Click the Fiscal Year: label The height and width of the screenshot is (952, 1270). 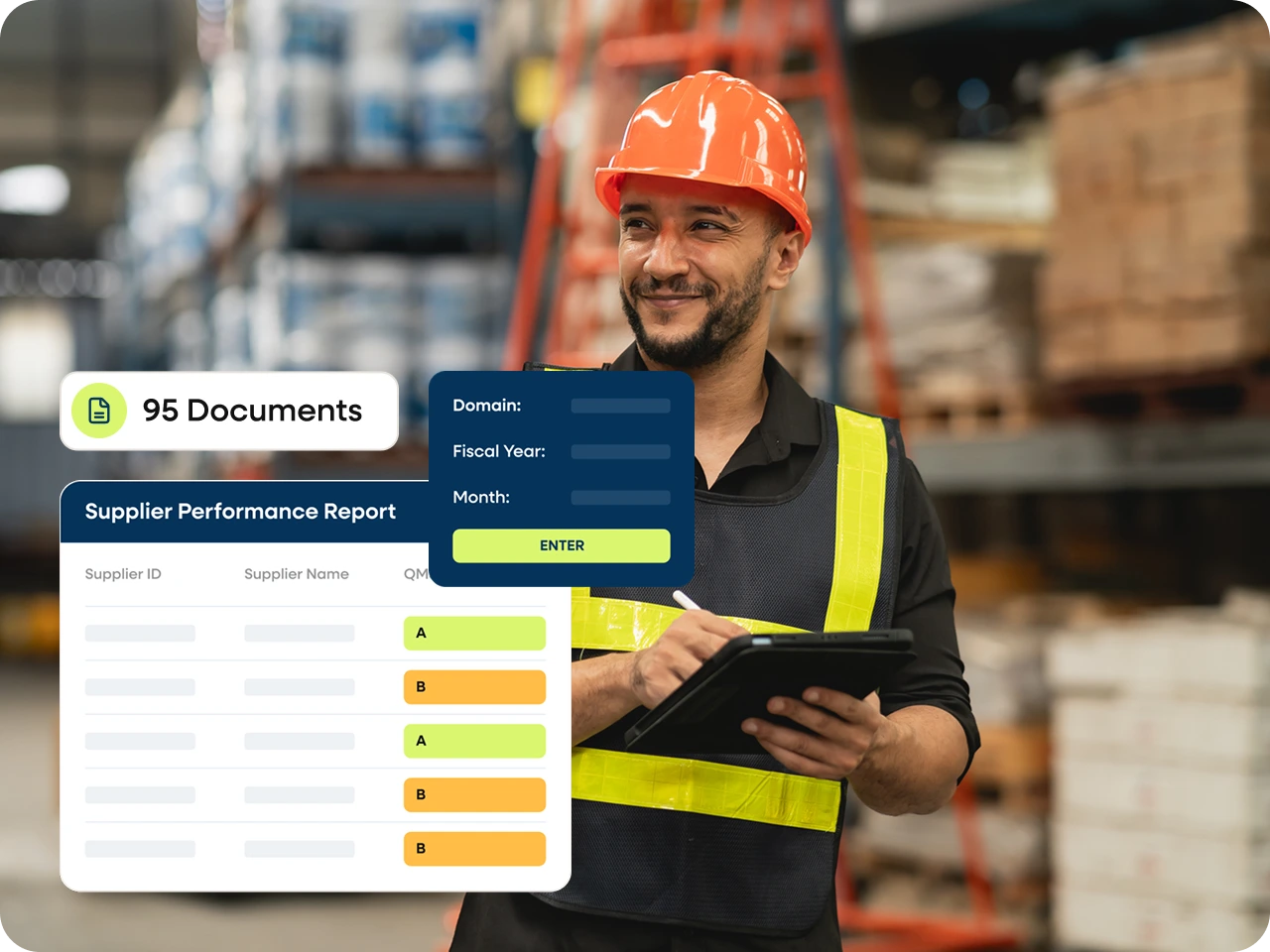(499, 451)
